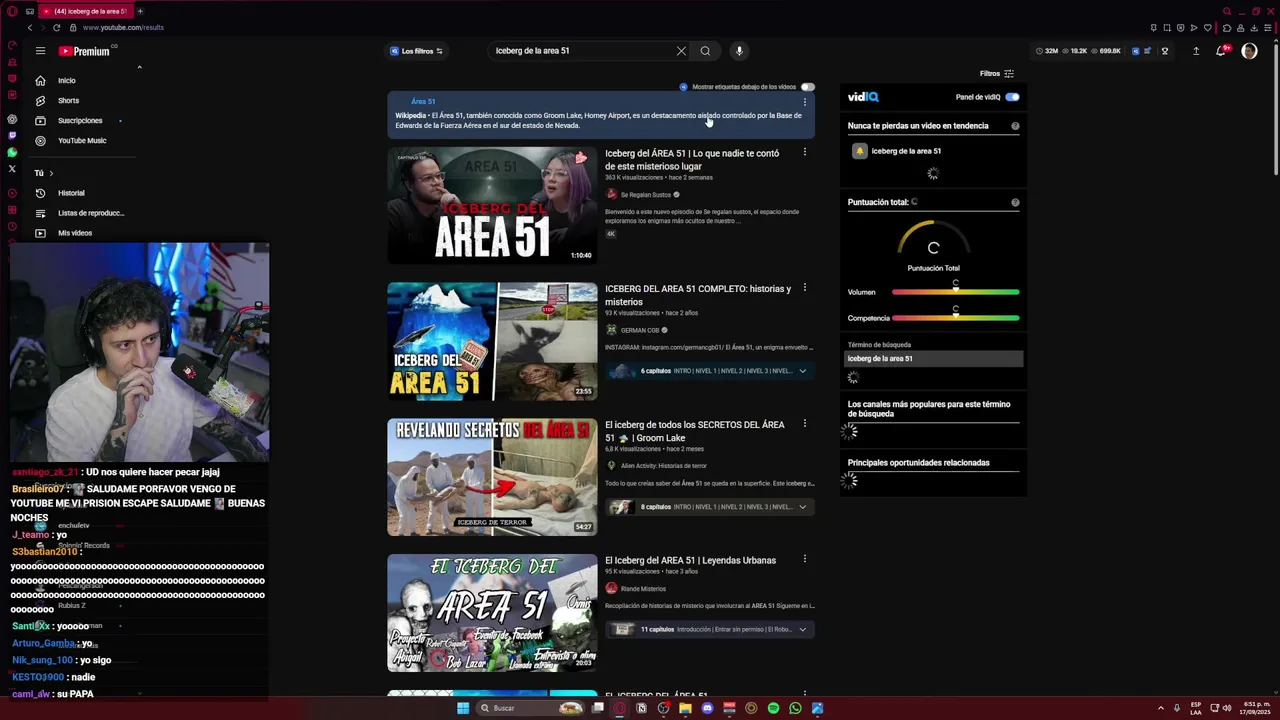1280x720 pixels.
Task: Click the search magnifier button
Action: 705,51
